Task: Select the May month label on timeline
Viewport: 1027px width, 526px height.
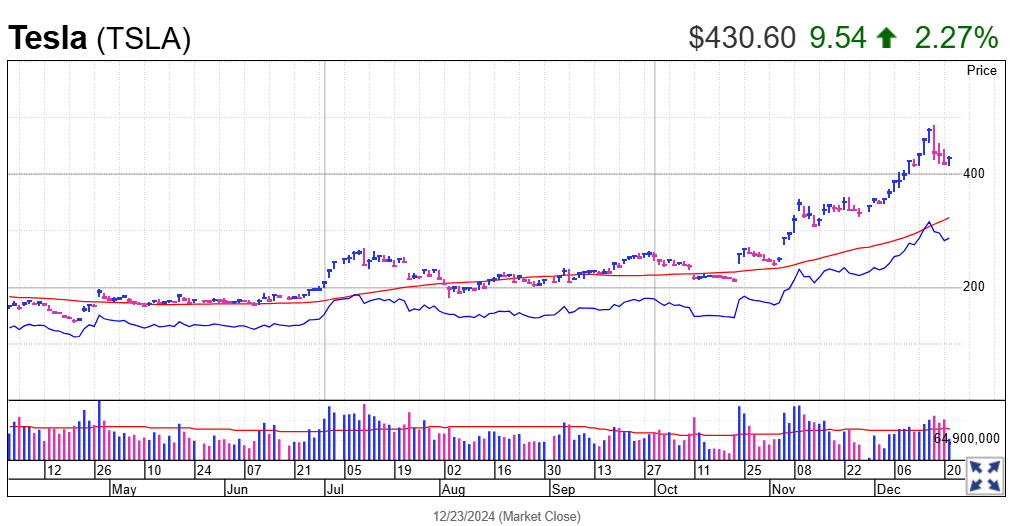Action: coord(124,489)
